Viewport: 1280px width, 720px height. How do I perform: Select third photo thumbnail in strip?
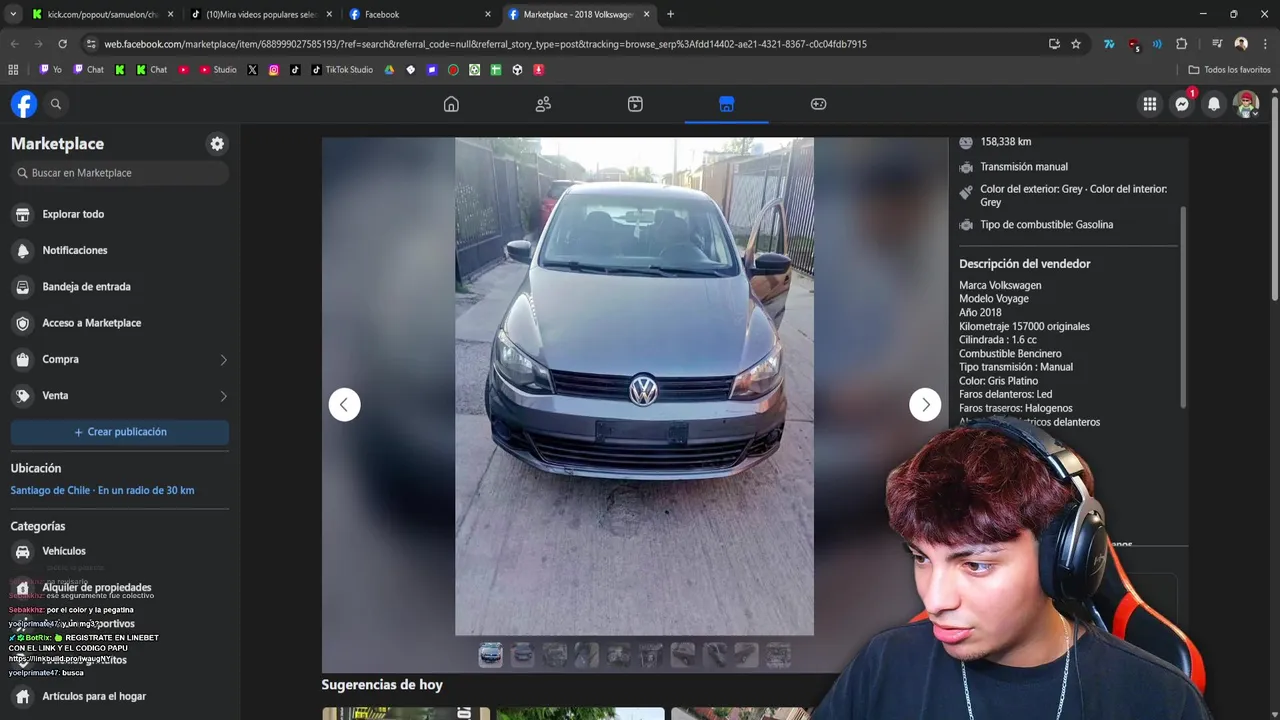click(x=555, y=655)
